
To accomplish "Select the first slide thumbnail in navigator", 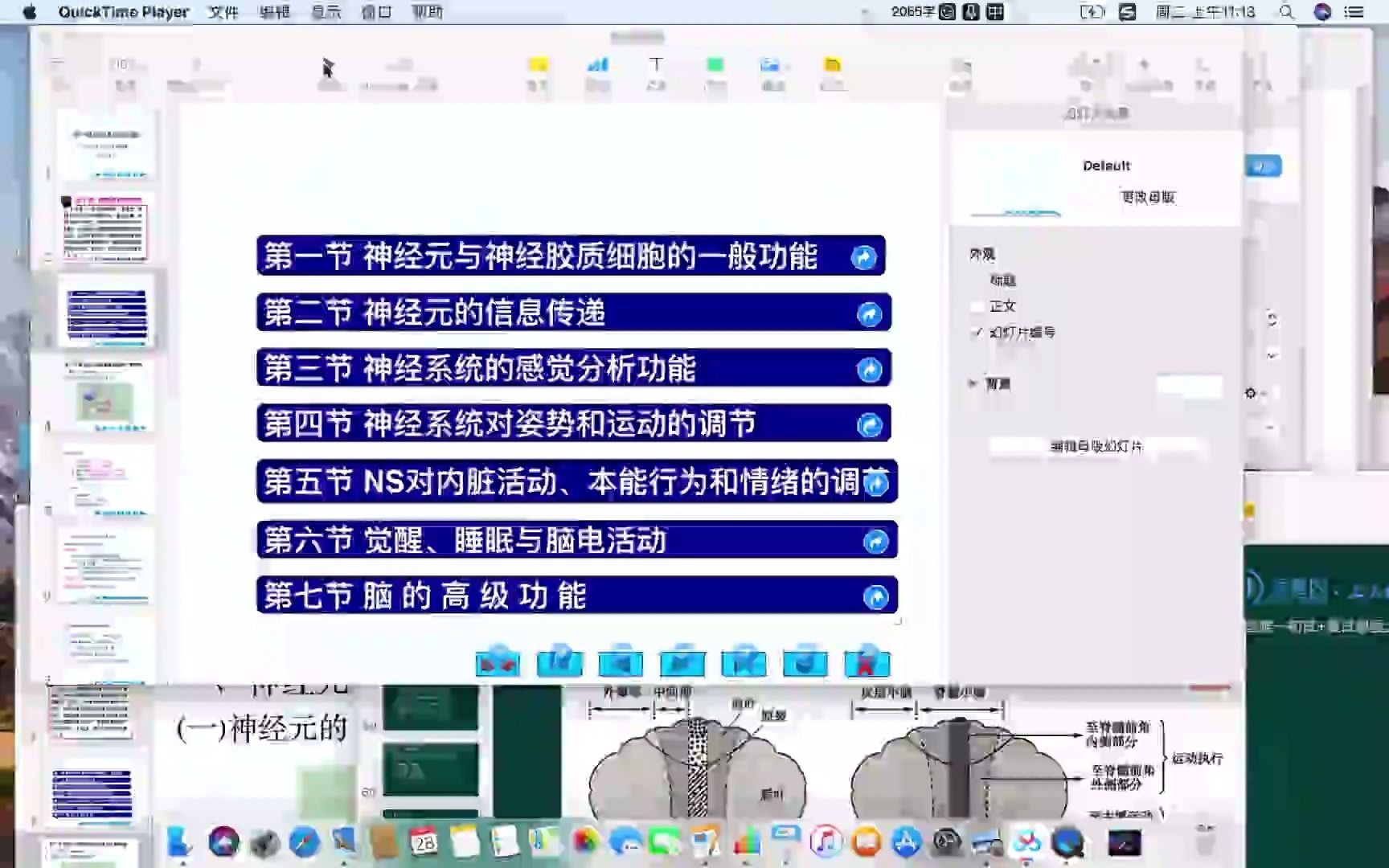I will [107, 145].
